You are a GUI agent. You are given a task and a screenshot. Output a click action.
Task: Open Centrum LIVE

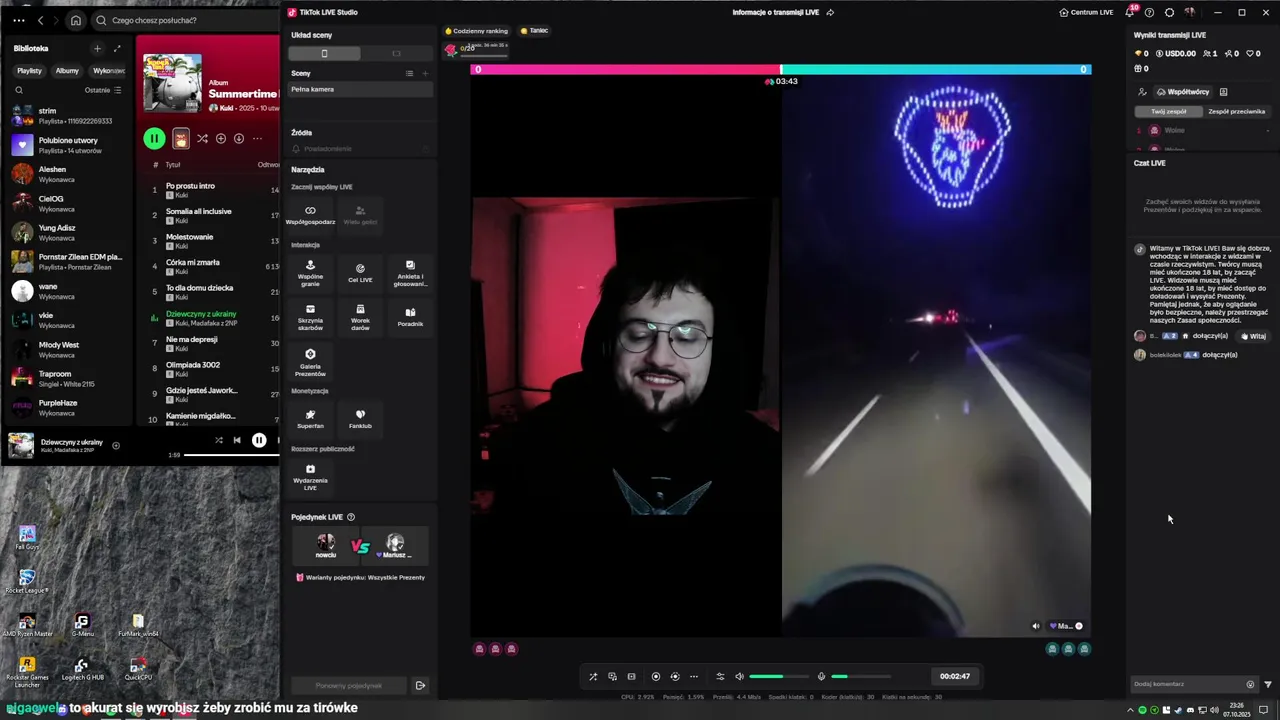[1086, 12]
